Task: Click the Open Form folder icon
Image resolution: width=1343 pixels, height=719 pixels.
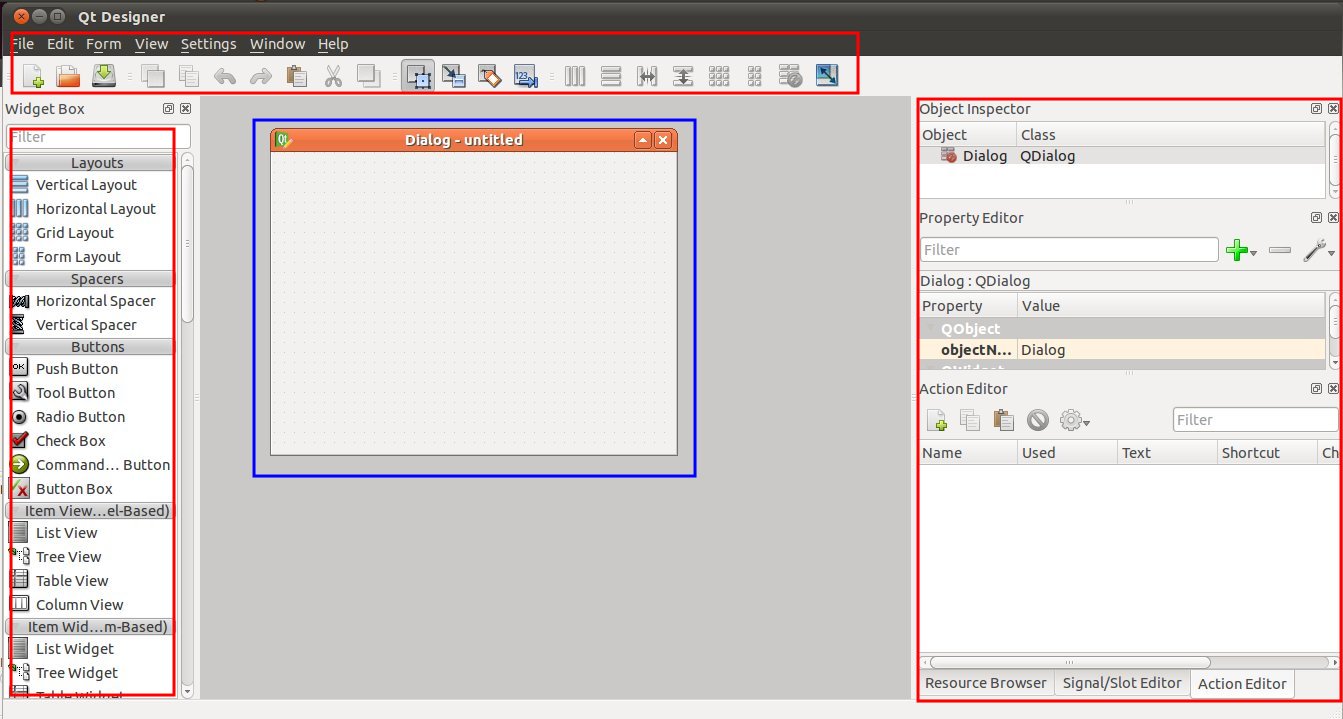Action: (68, 76)
